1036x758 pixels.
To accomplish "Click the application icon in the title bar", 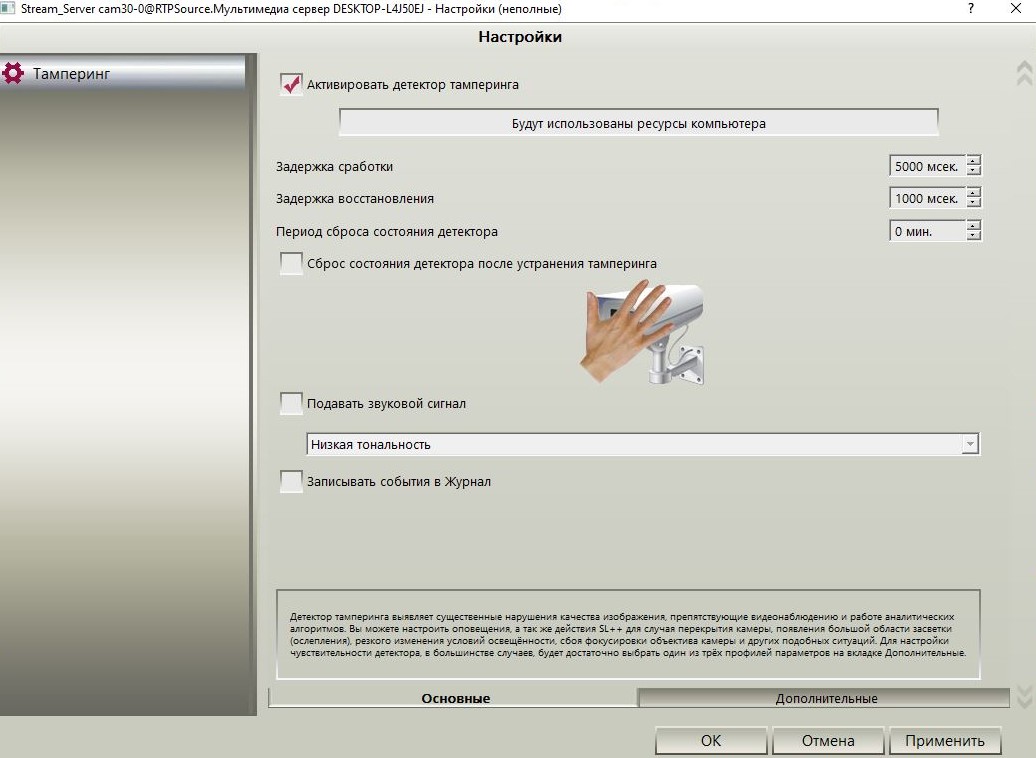I will pyautogui.click(x=8, y=9).
